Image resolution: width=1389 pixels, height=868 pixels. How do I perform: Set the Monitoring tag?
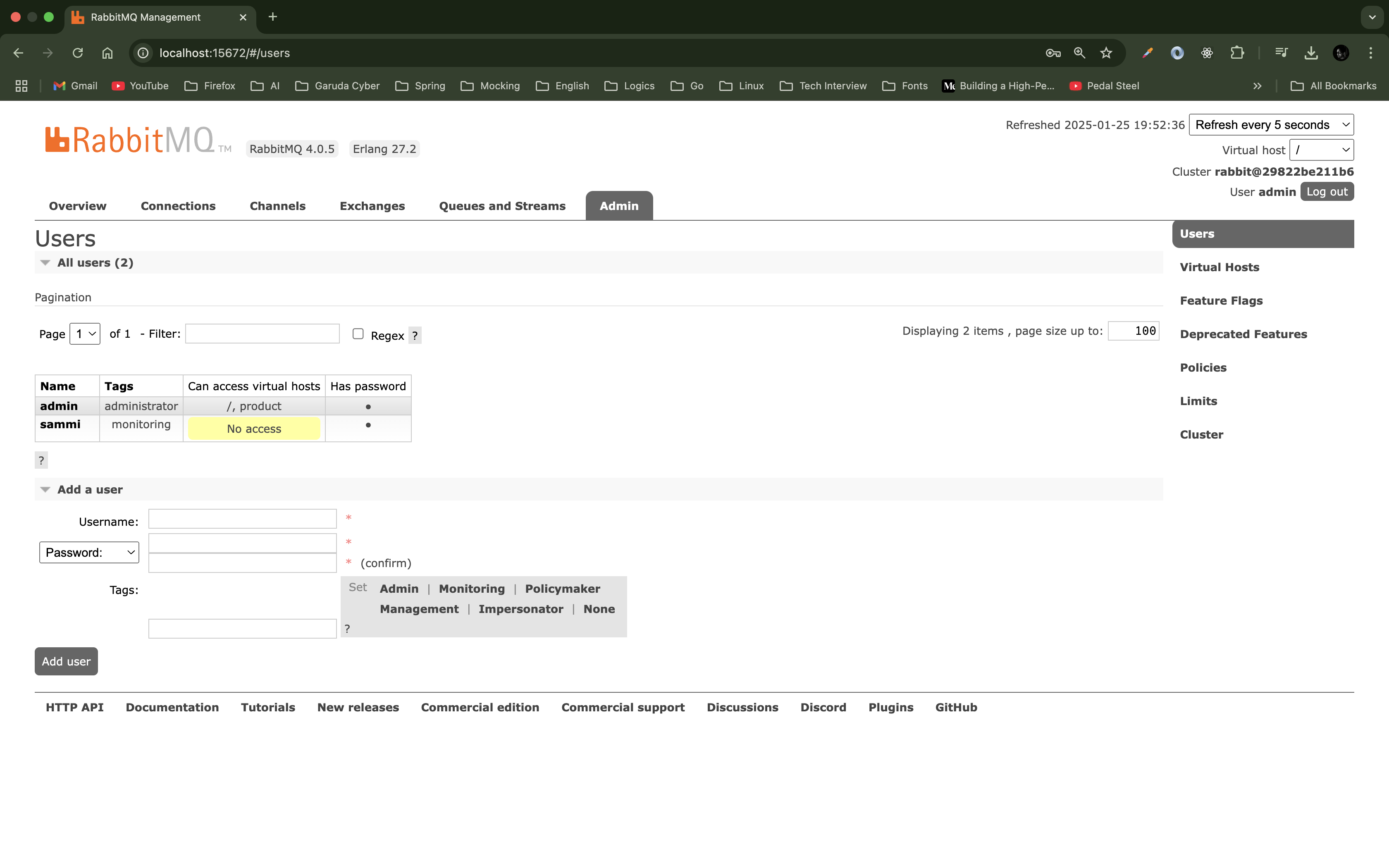point(472,589)
